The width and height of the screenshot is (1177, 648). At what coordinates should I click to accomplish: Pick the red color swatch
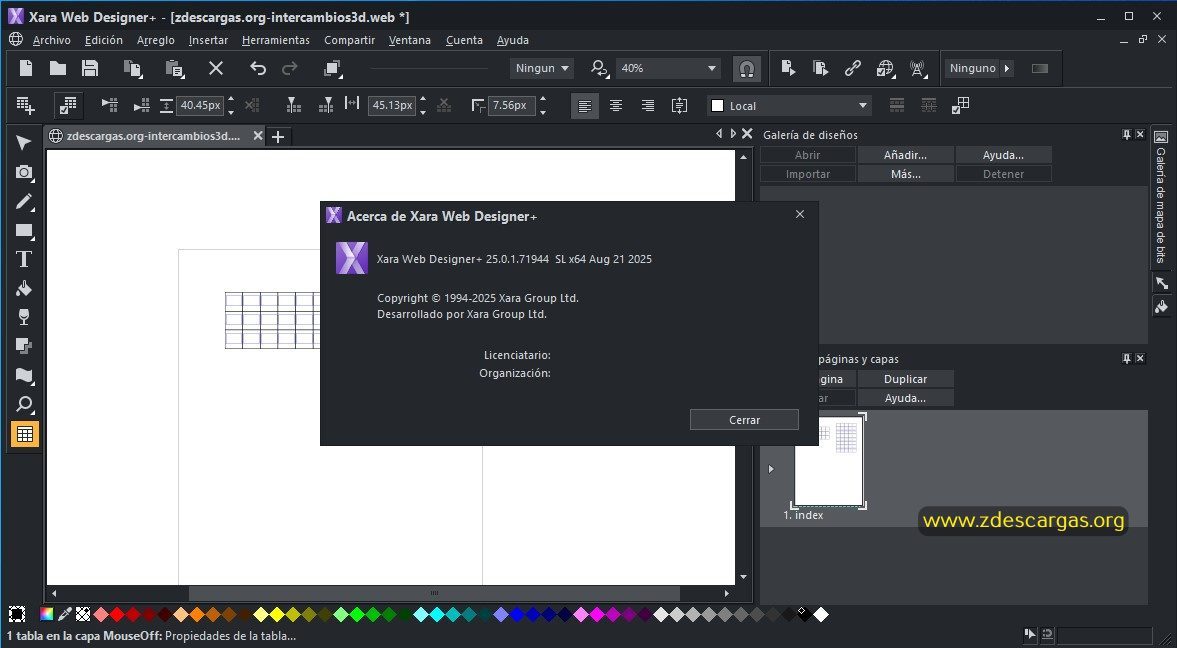pos(117,614)
